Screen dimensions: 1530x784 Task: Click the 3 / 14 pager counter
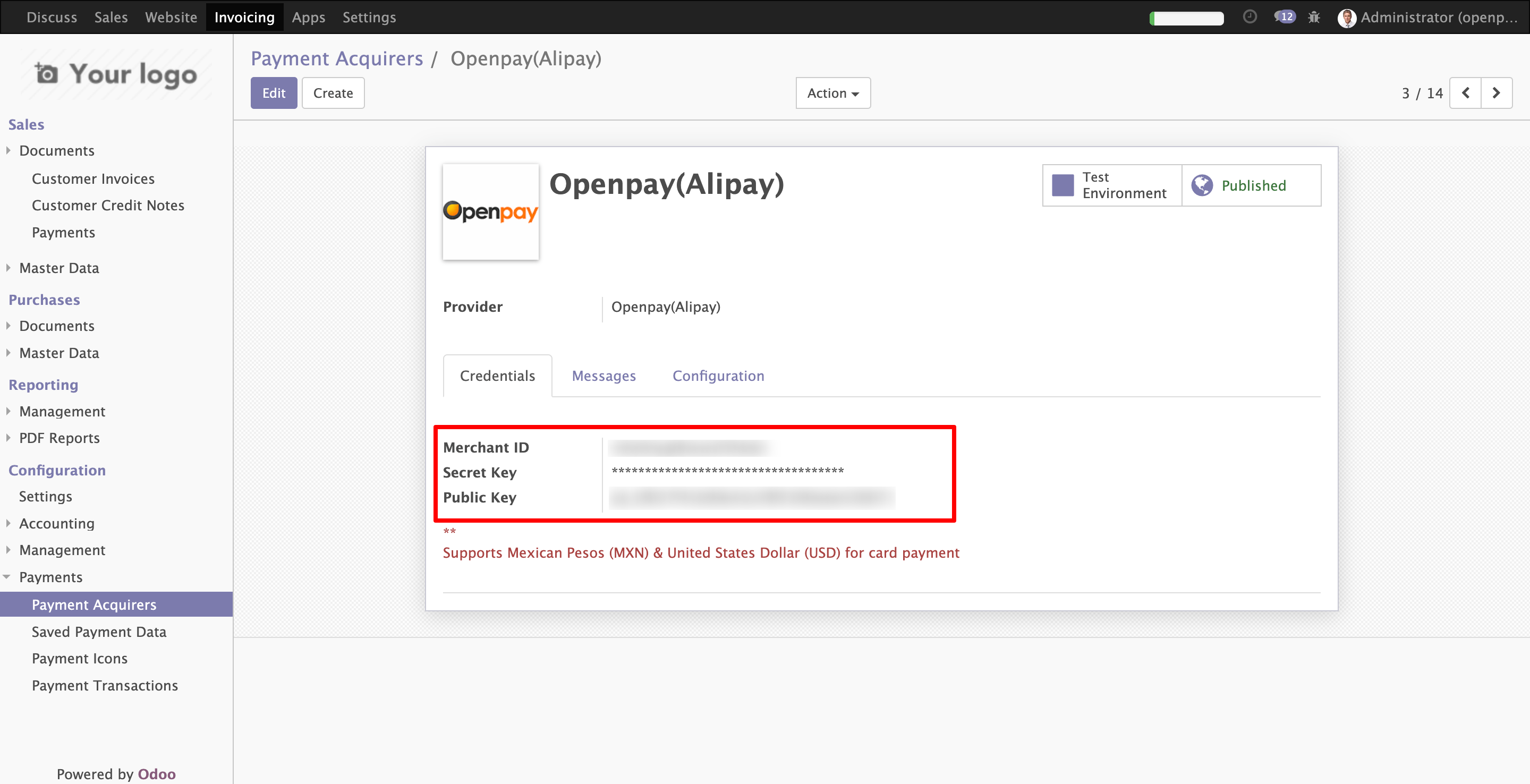(1422, 93)
